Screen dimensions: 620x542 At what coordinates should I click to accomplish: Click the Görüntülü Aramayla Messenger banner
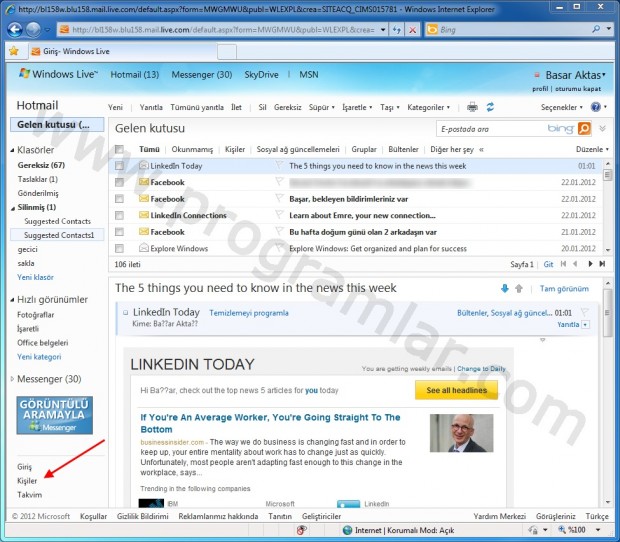(x=55, y=415)
